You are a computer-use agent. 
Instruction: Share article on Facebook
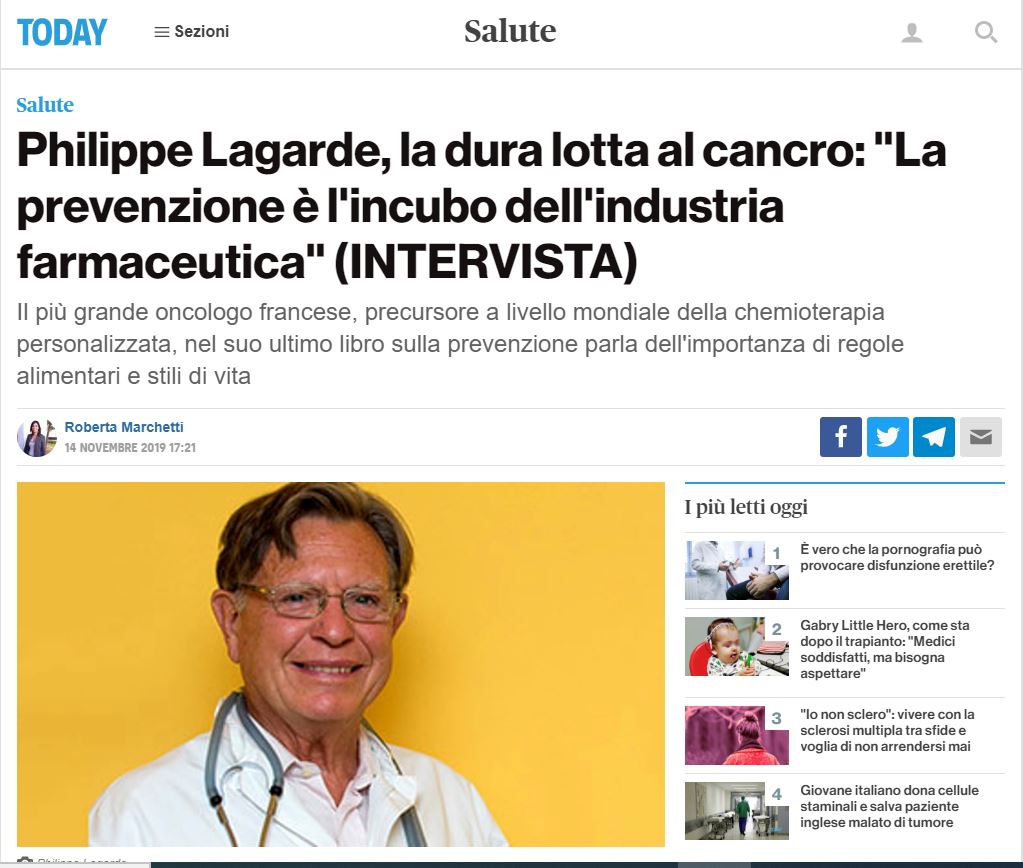[x=840, y=437]
